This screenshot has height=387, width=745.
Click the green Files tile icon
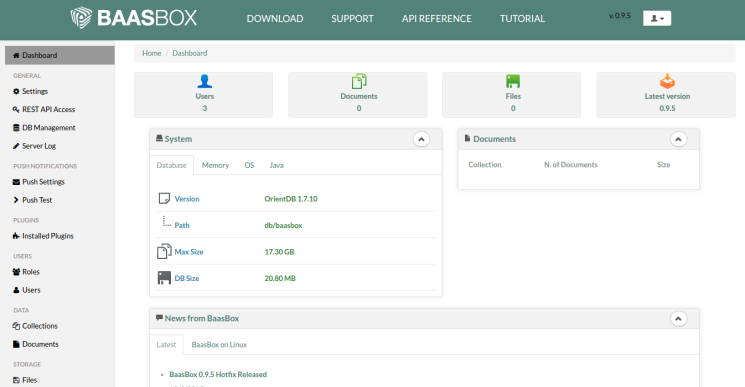click(513, 81)
